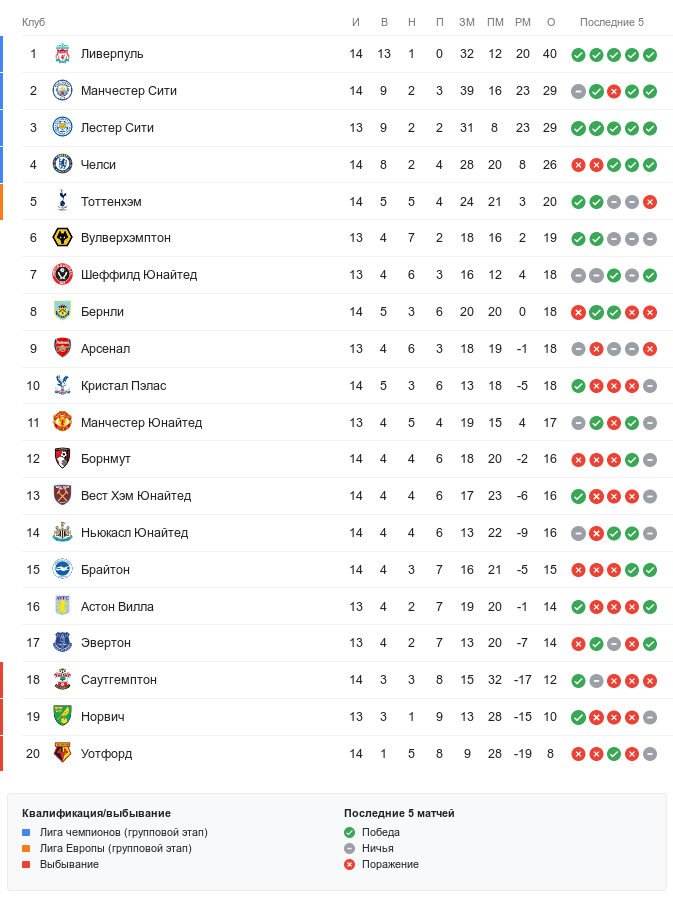Viewport: 673px width, 897px height.
Task: Click the Watford club crest icon
Action: pyautogui.click(x=62, y=754)
